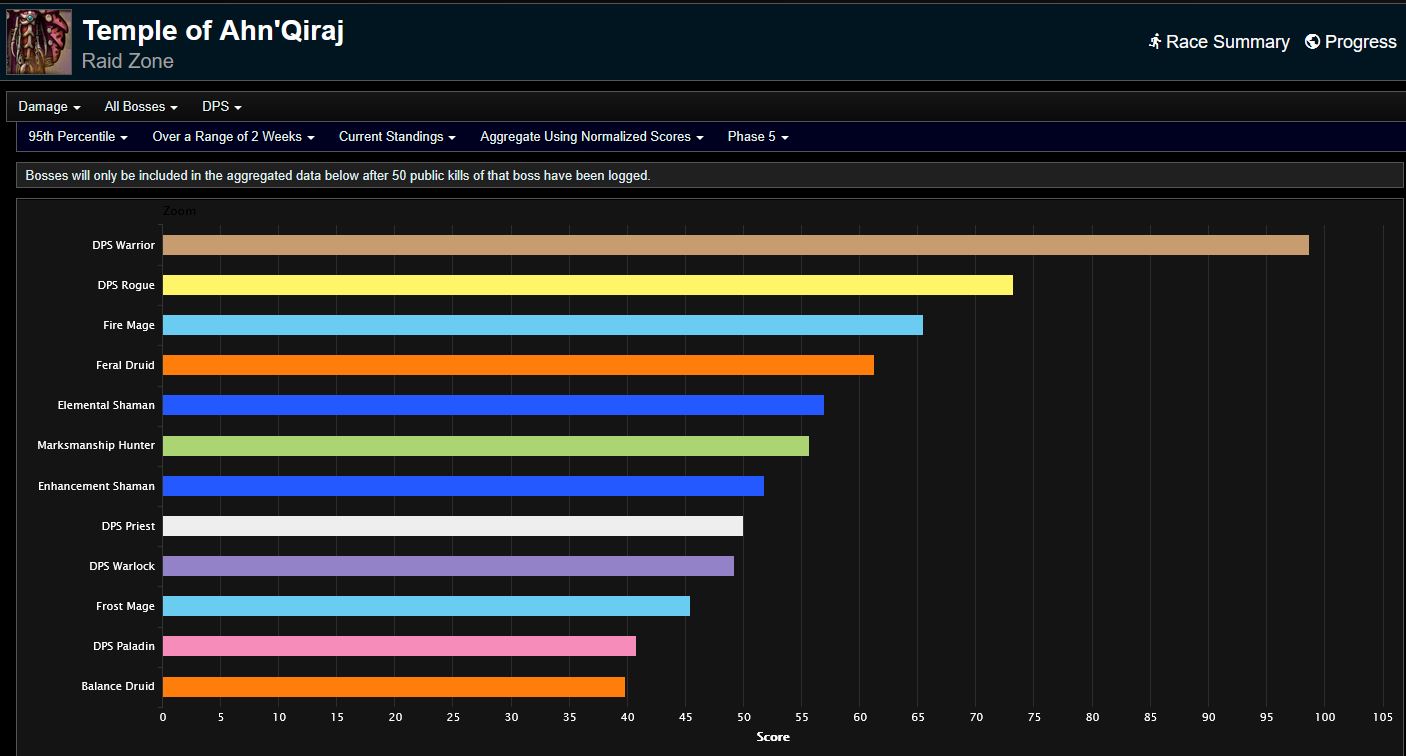
Task: Expand the Current Standings dropdown
Action: (397, 136)
